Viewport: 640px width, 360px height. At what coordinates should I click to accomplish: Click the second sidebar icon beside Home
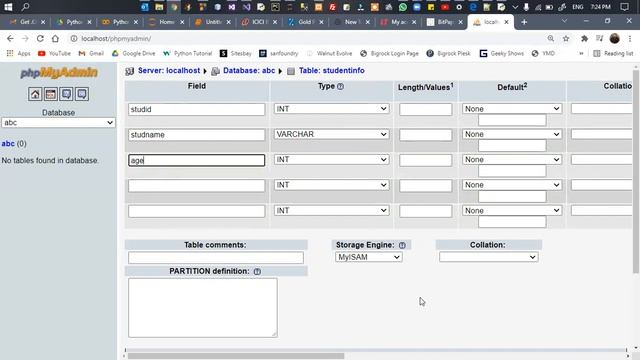[x=51, y=94]
